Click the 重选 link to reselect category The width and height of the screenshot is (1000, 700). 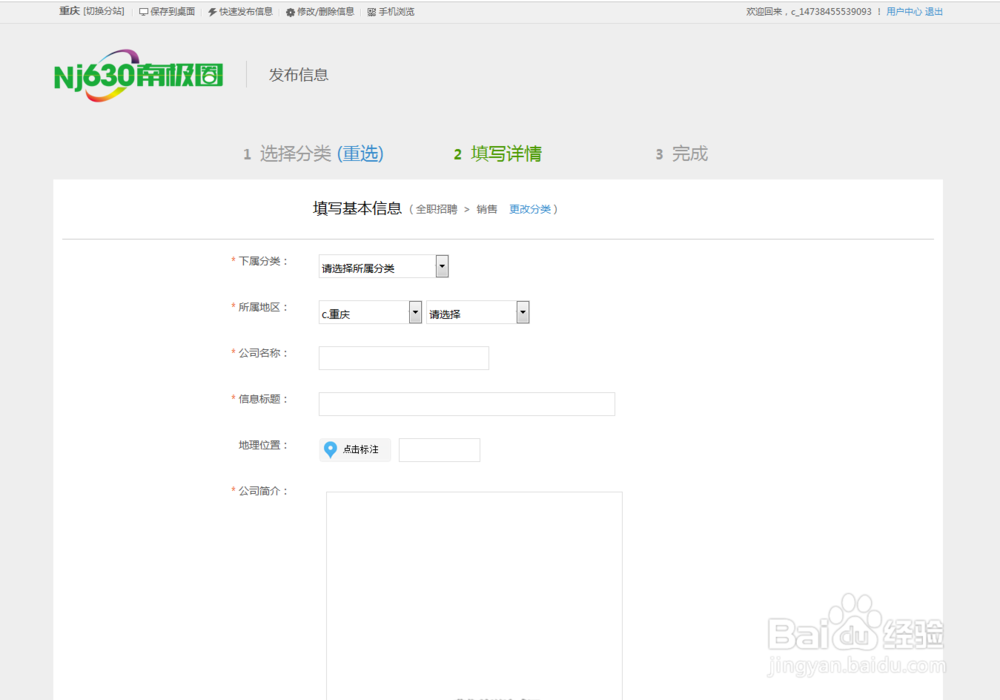click(x=361, y=154)
